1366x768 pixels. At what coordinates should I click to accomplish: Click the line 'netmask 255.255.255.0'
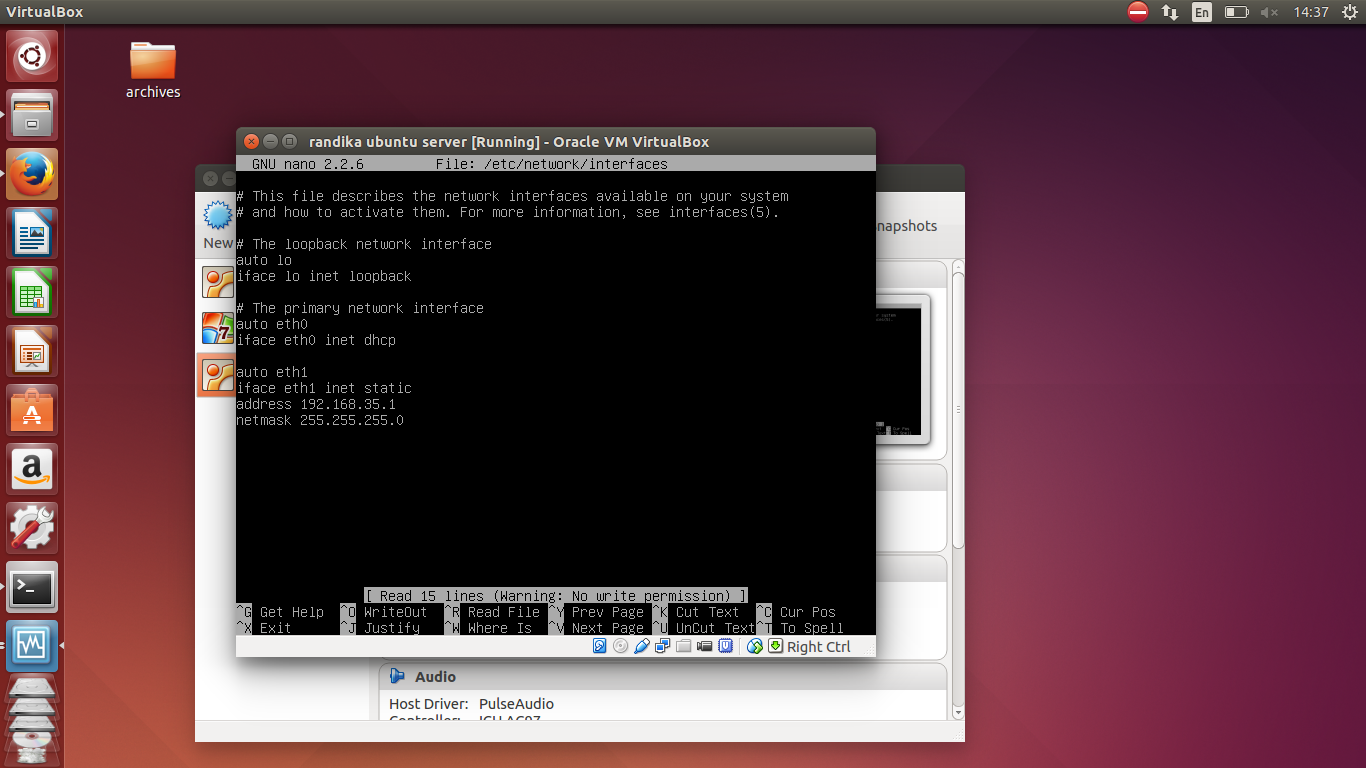[x=320, y=420]
